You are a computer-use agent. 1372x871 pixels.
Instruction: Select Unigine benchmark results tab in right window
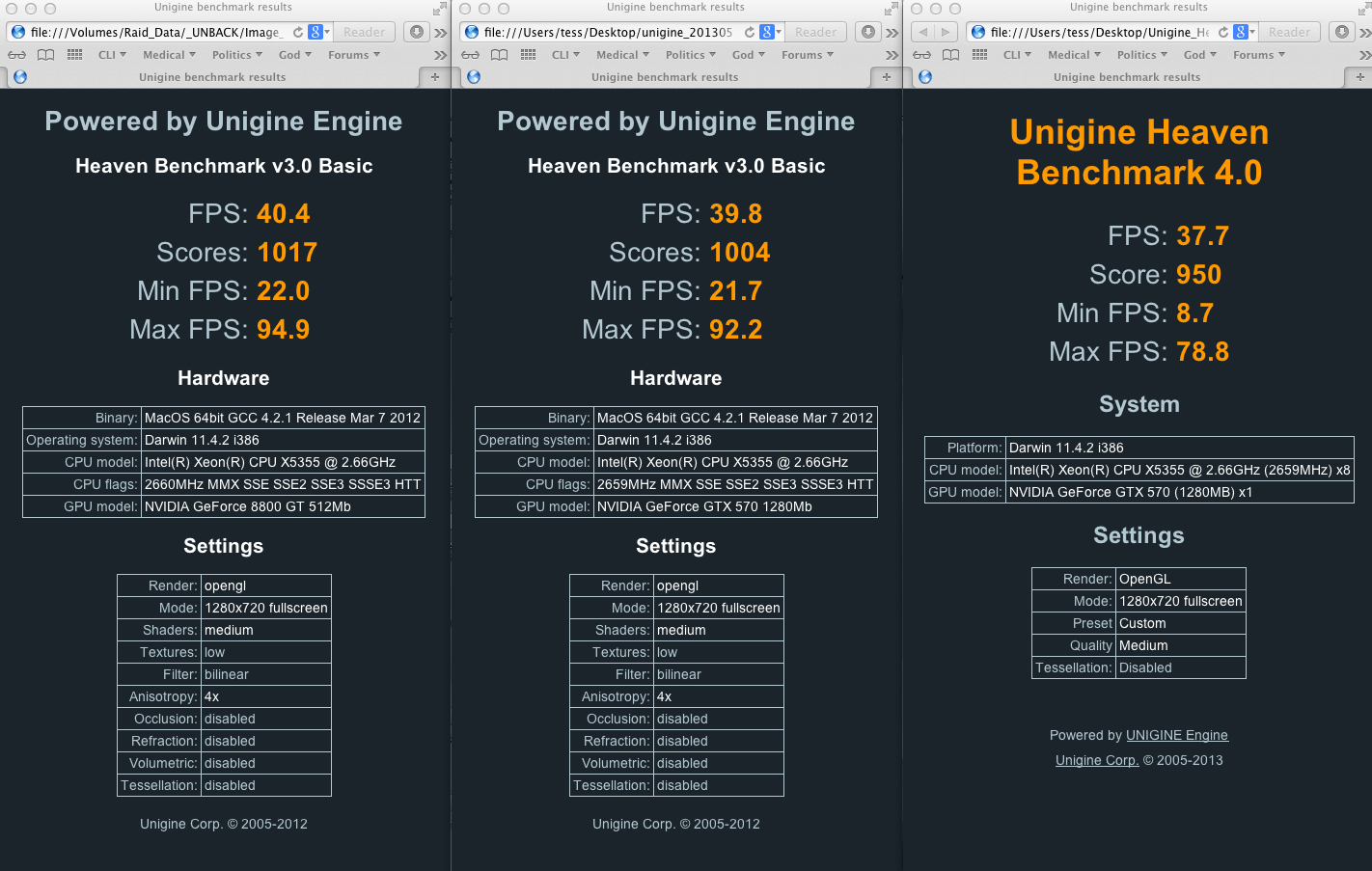pos(1127,77)
